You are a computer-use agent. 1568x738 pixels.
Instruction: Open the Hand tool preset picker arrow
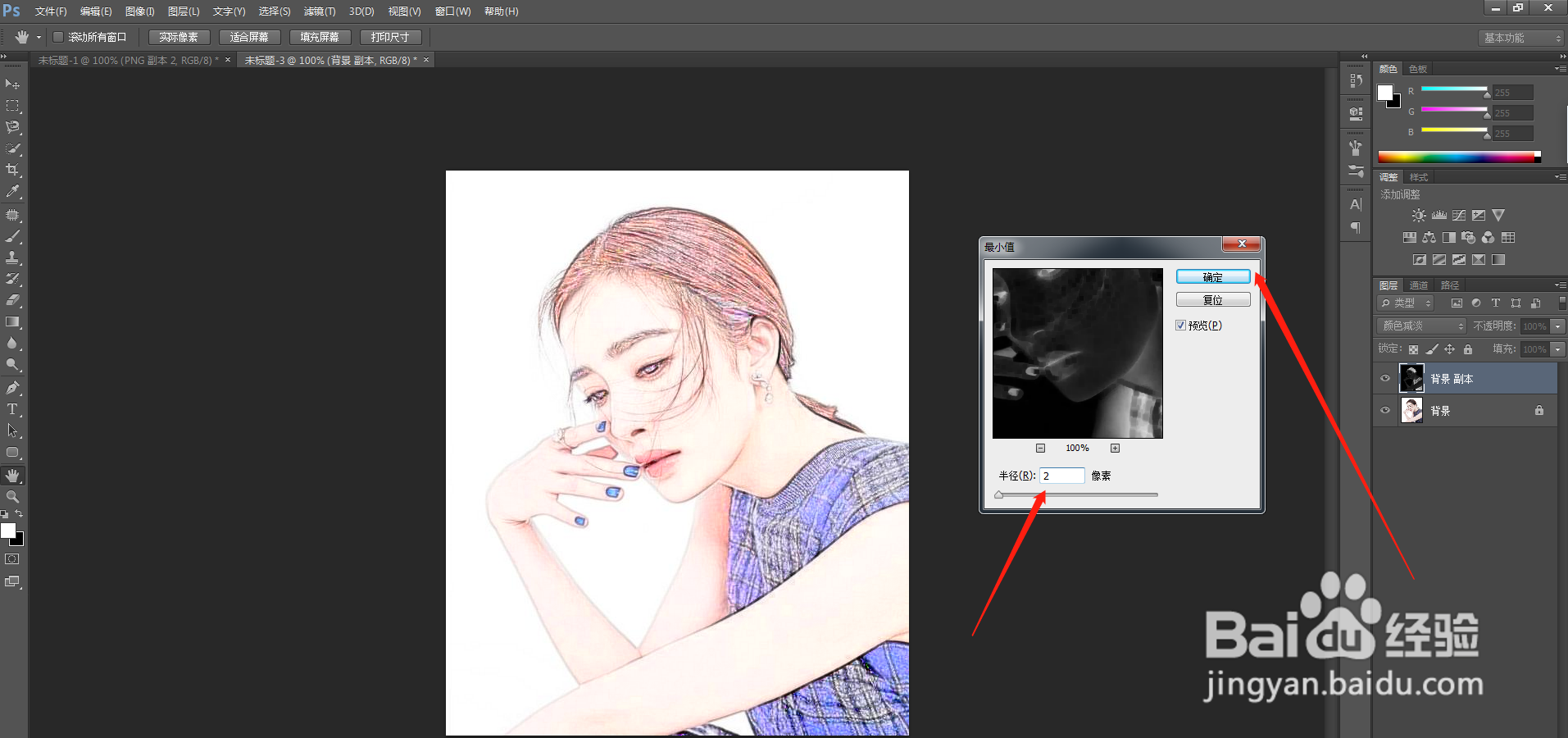pyautogui.click(x=39, y=38)
